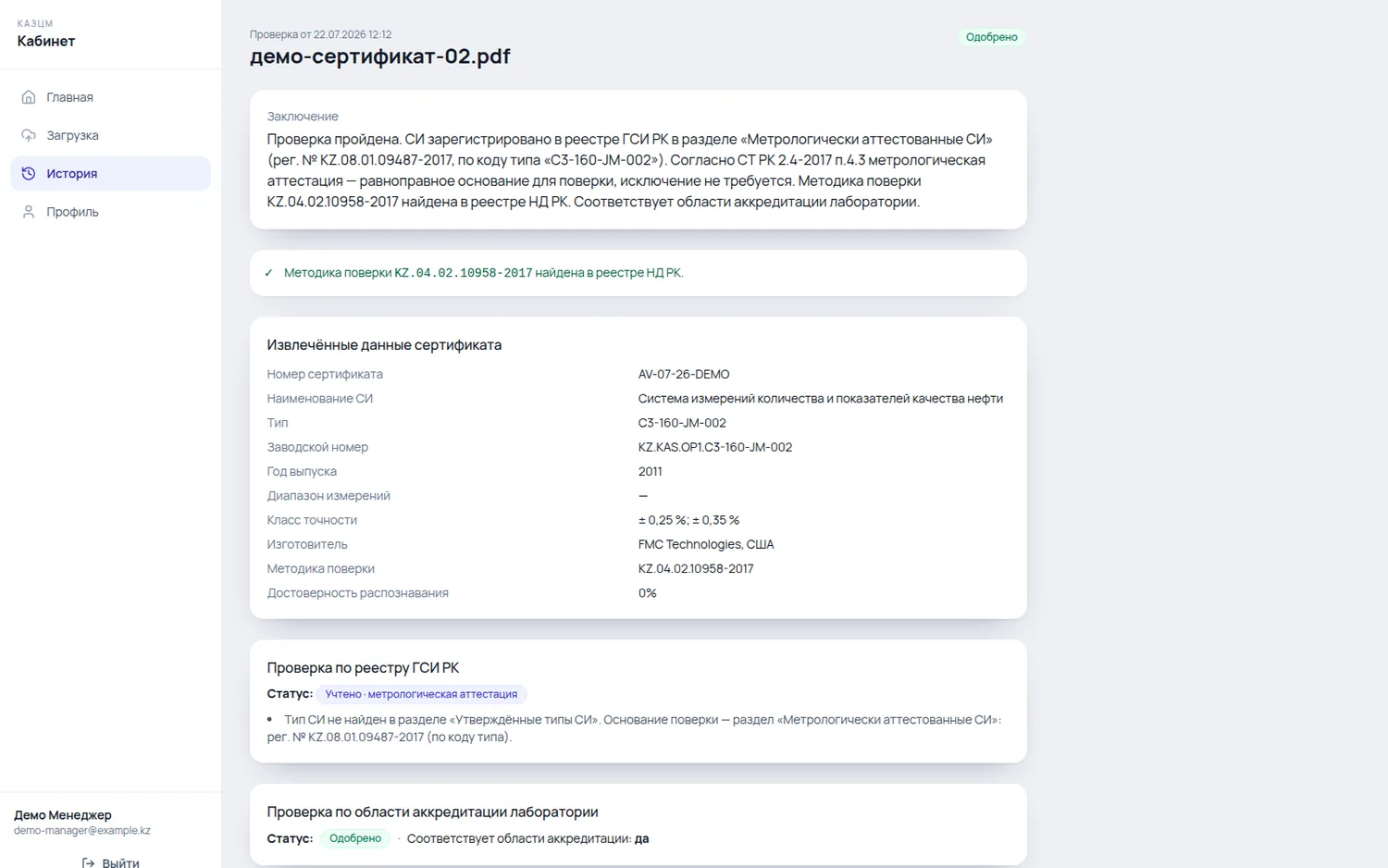1388x868 pixels.
Task: Click the upload cloud icon beside Загрузка
Action: pos(29,135)
